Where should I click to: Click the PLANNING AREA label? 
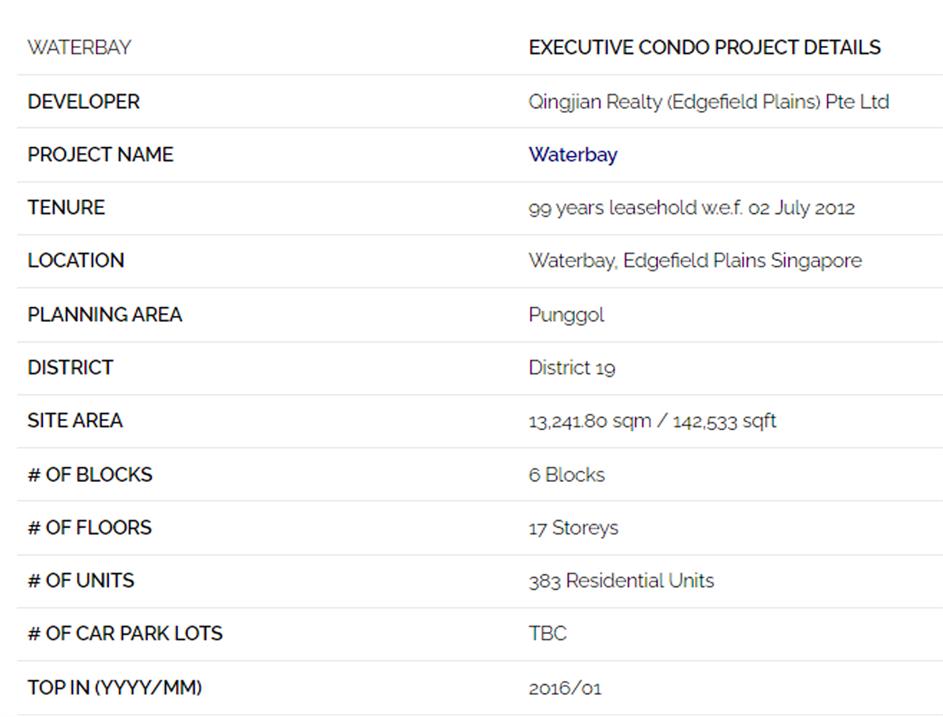click(105, 315)
